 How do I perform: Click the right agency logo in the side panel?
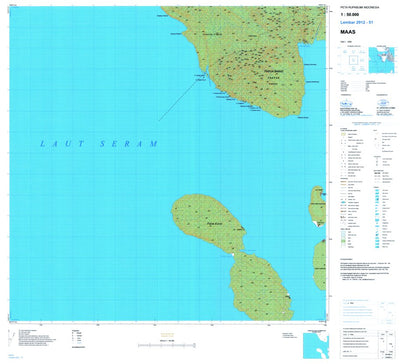383,103
